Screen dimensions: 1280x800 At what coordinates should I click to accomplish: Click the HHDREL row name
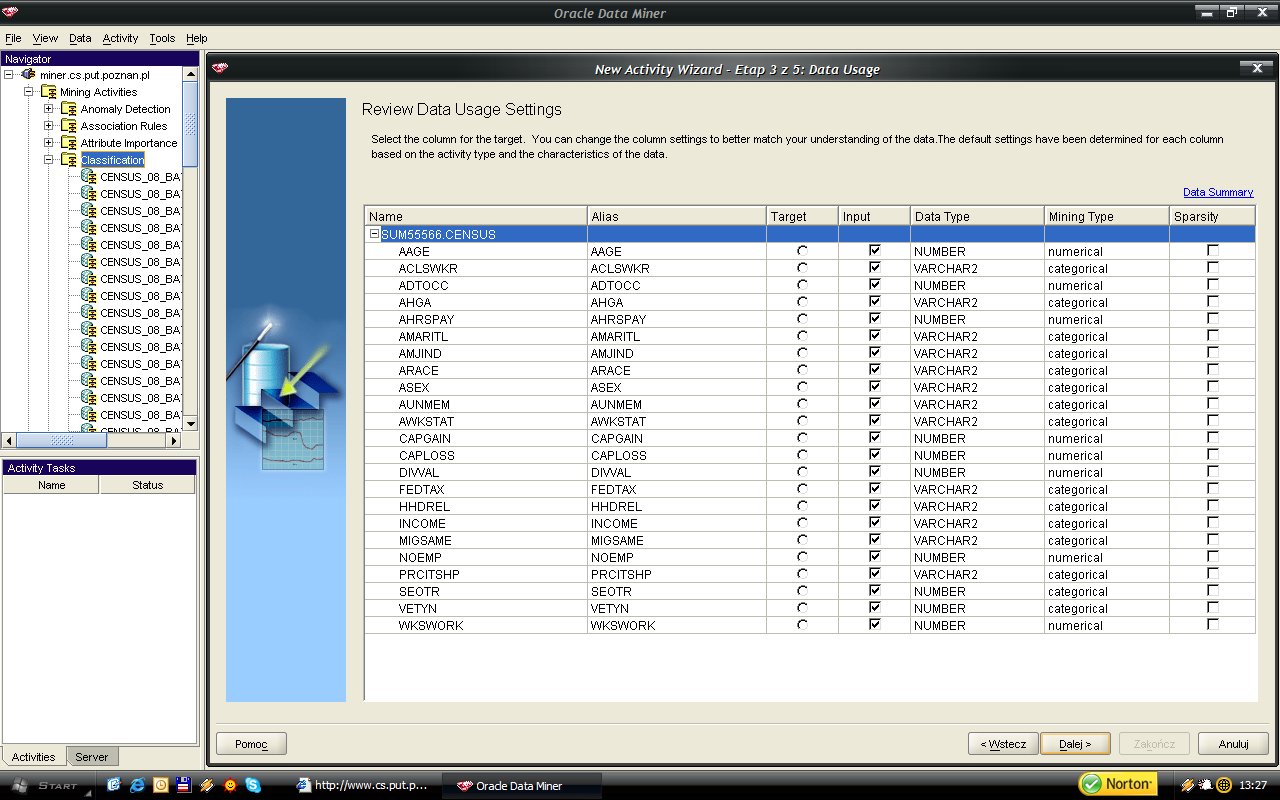click(x=424, y=507)
